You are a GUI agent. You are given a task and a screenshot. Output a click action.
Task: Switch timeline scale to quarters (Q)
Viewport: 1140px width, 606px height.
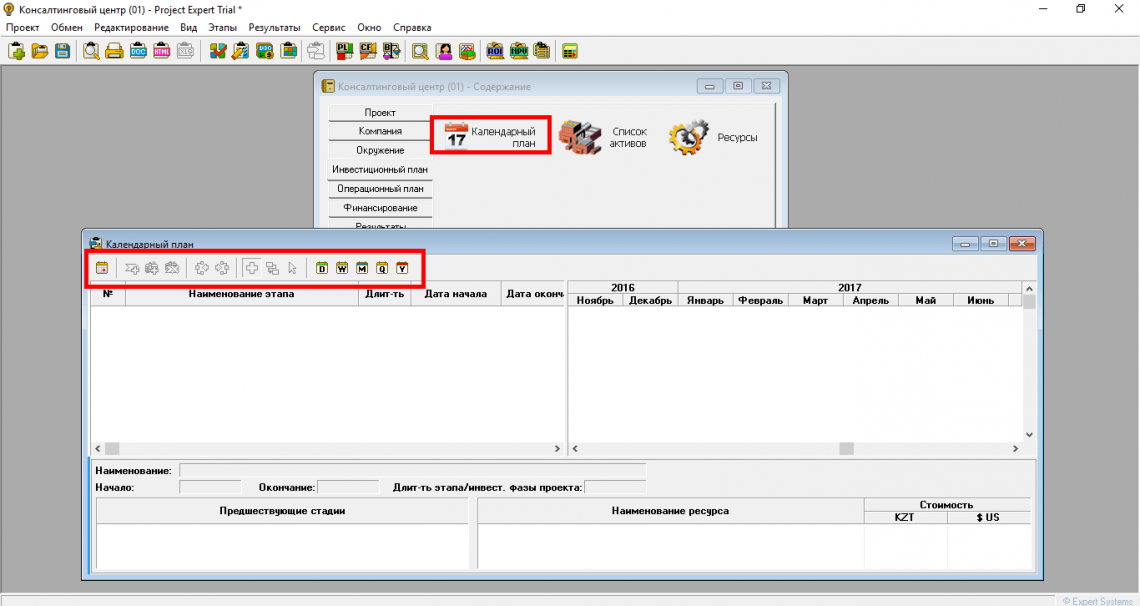[x=382, y=268]
